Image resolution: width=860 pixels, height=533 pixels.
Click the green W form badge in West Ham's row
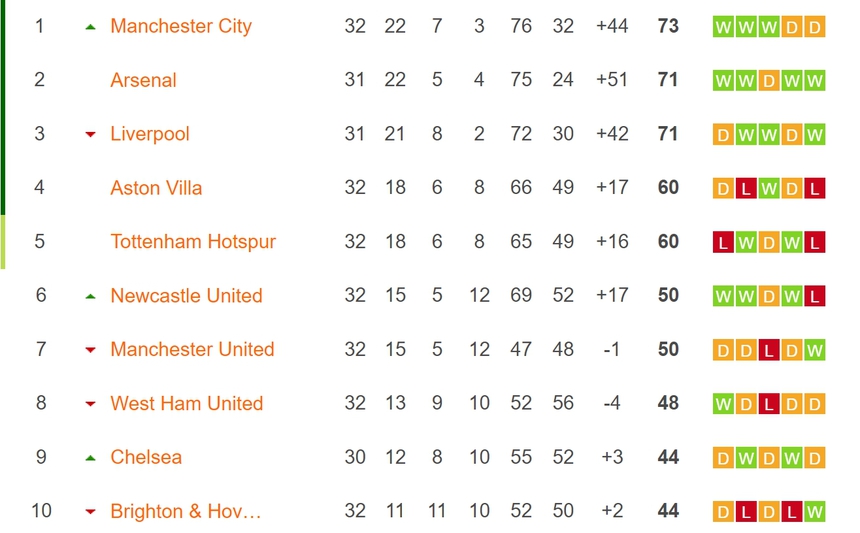coord(723,404)
